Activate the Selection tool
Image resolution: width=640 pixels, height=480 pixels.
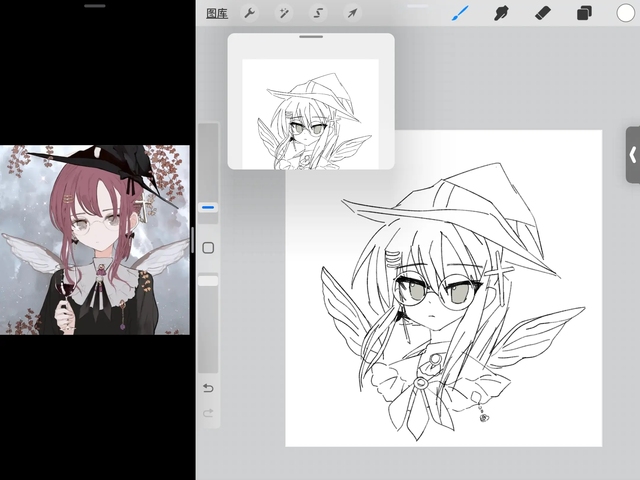tap(318, 13)
